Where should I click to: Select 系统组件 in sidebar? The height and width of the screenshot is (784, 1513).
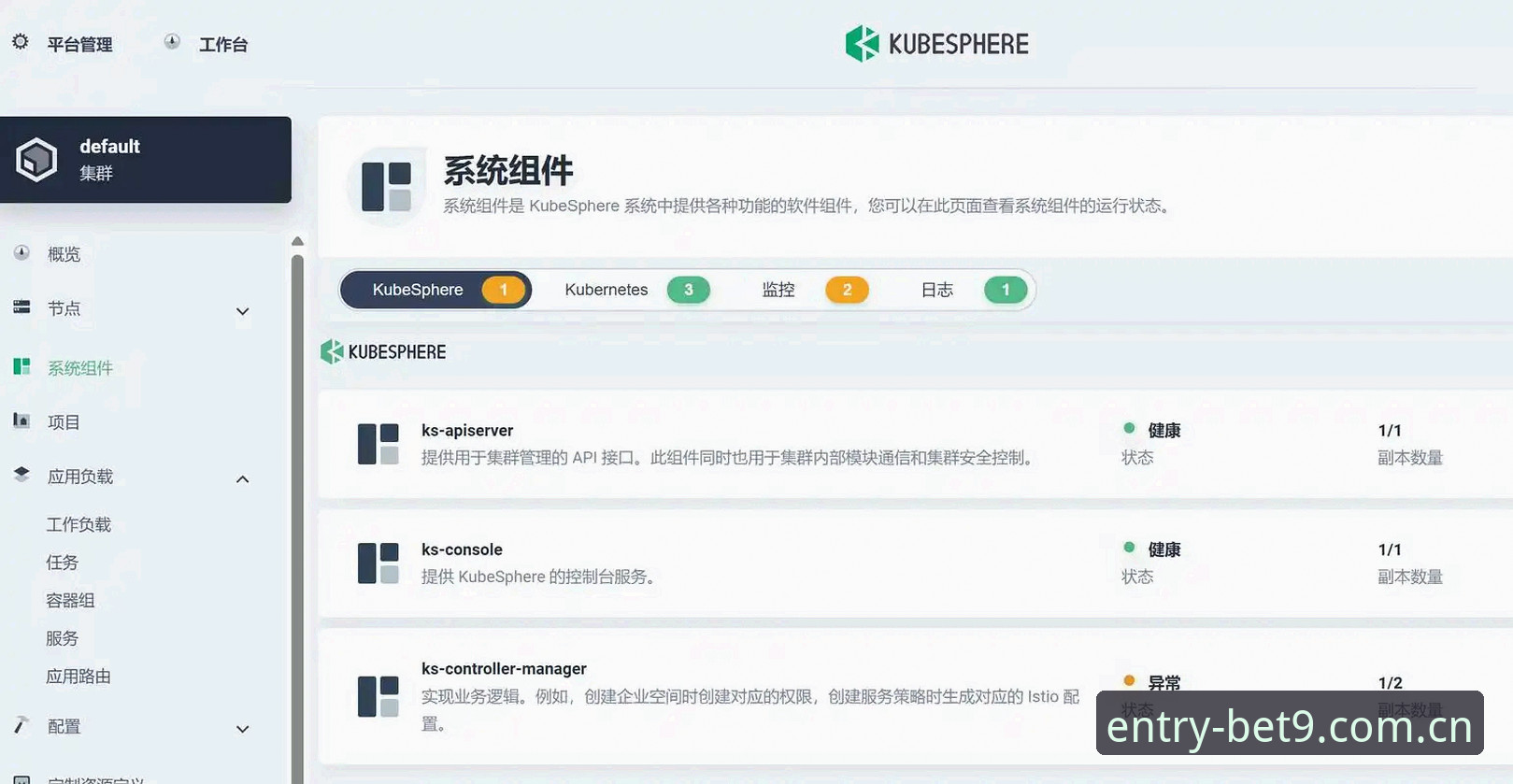tap(80, 368)
